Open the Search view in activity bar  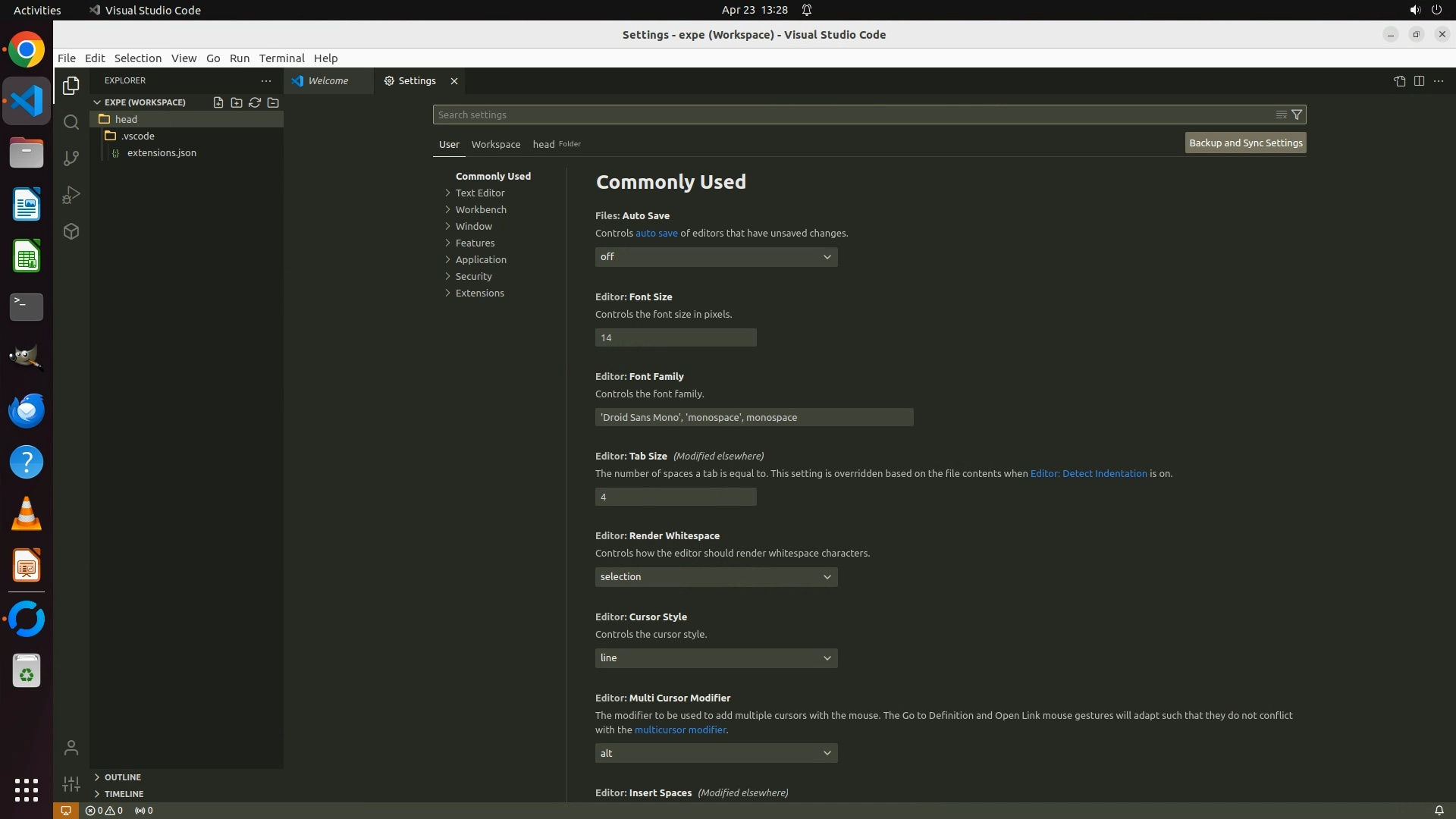pyautogui.click(x=71, y=122)
